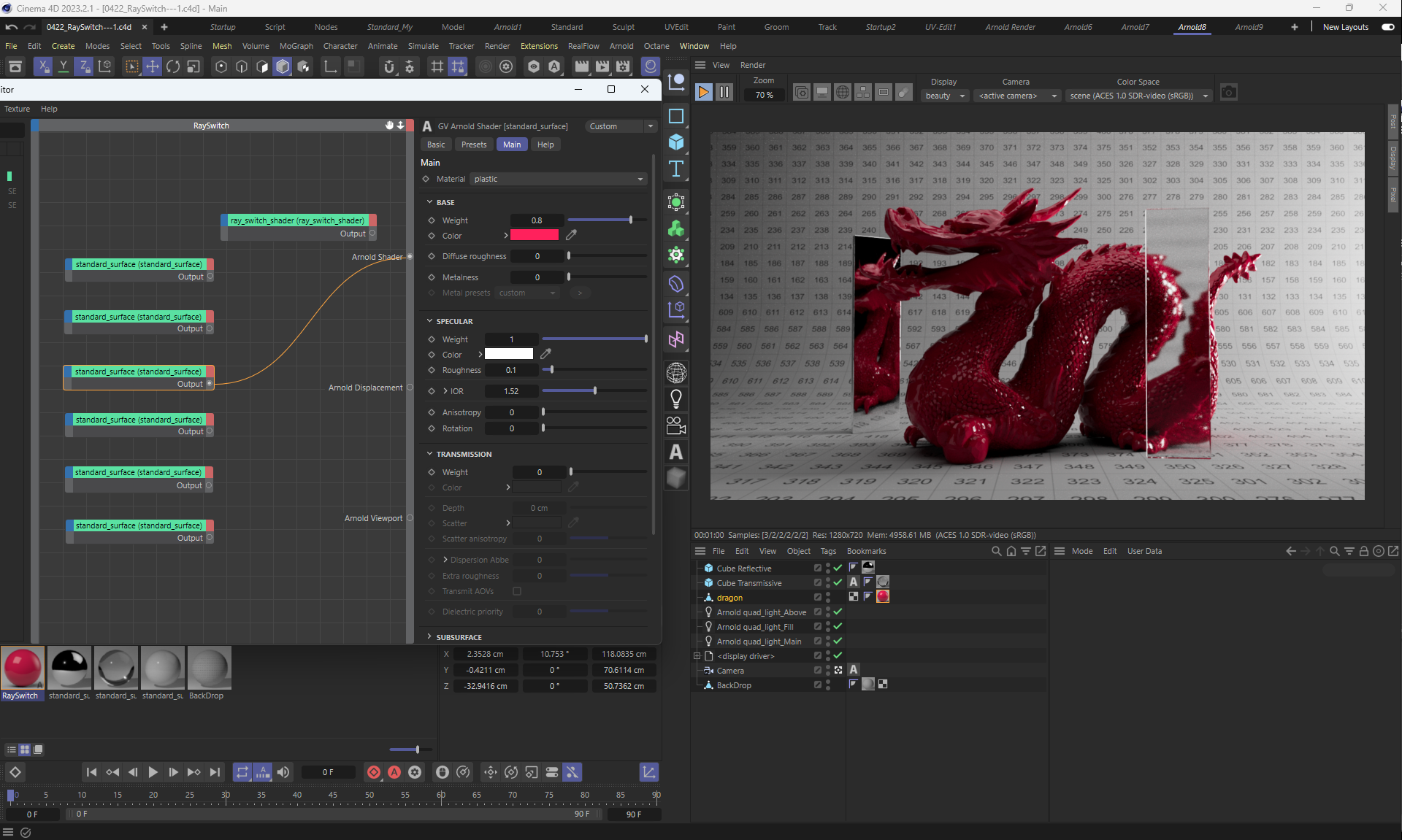The image size is (1402, 840).
Task: Open the MoGraph menu
Action: click(x=296, y=46)
